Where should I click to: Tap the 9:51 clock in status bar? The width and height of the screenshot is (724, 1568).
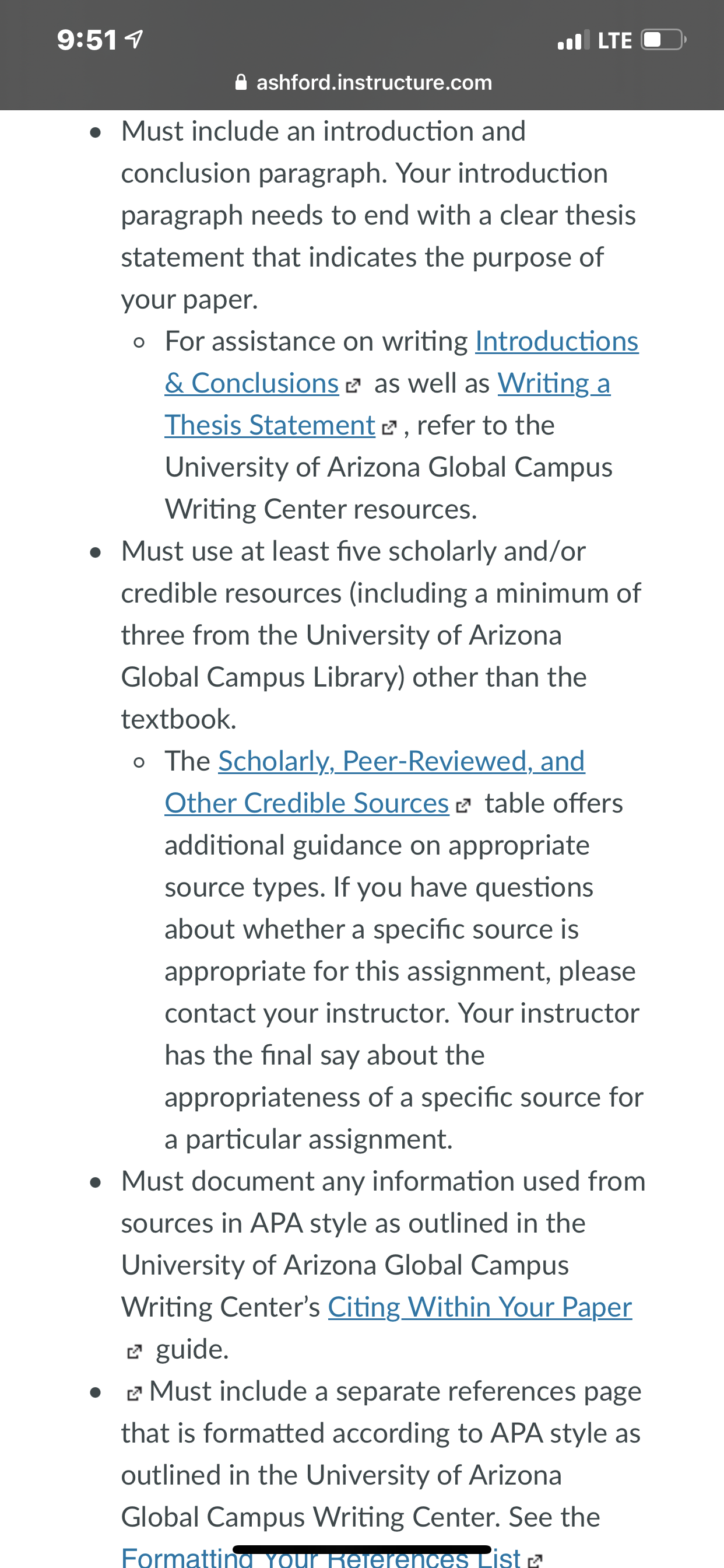point(87,40)
